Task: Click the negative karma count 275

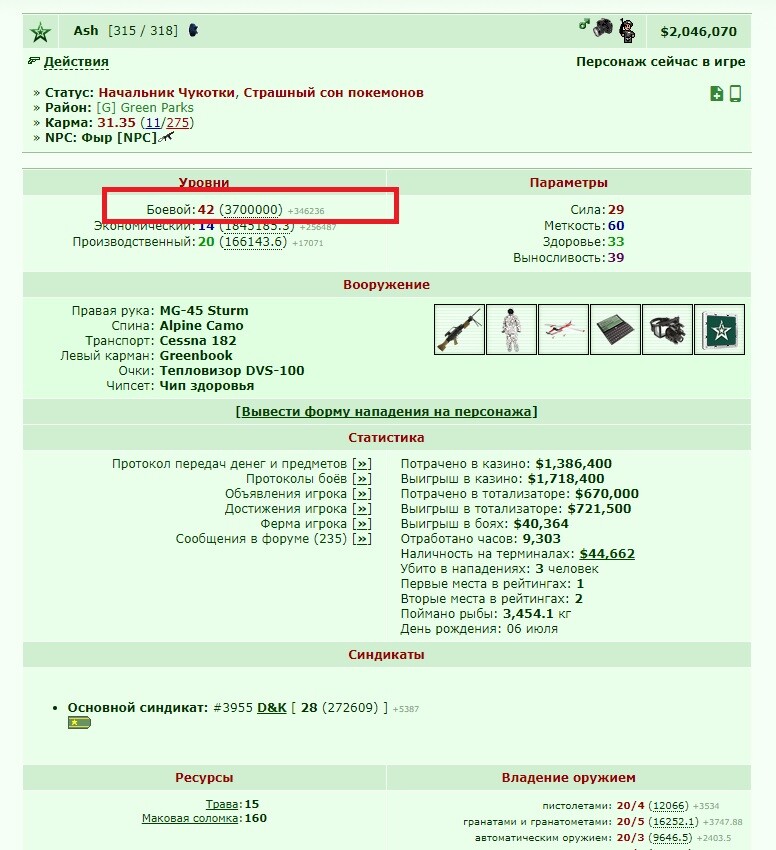Action: [177, 123]
